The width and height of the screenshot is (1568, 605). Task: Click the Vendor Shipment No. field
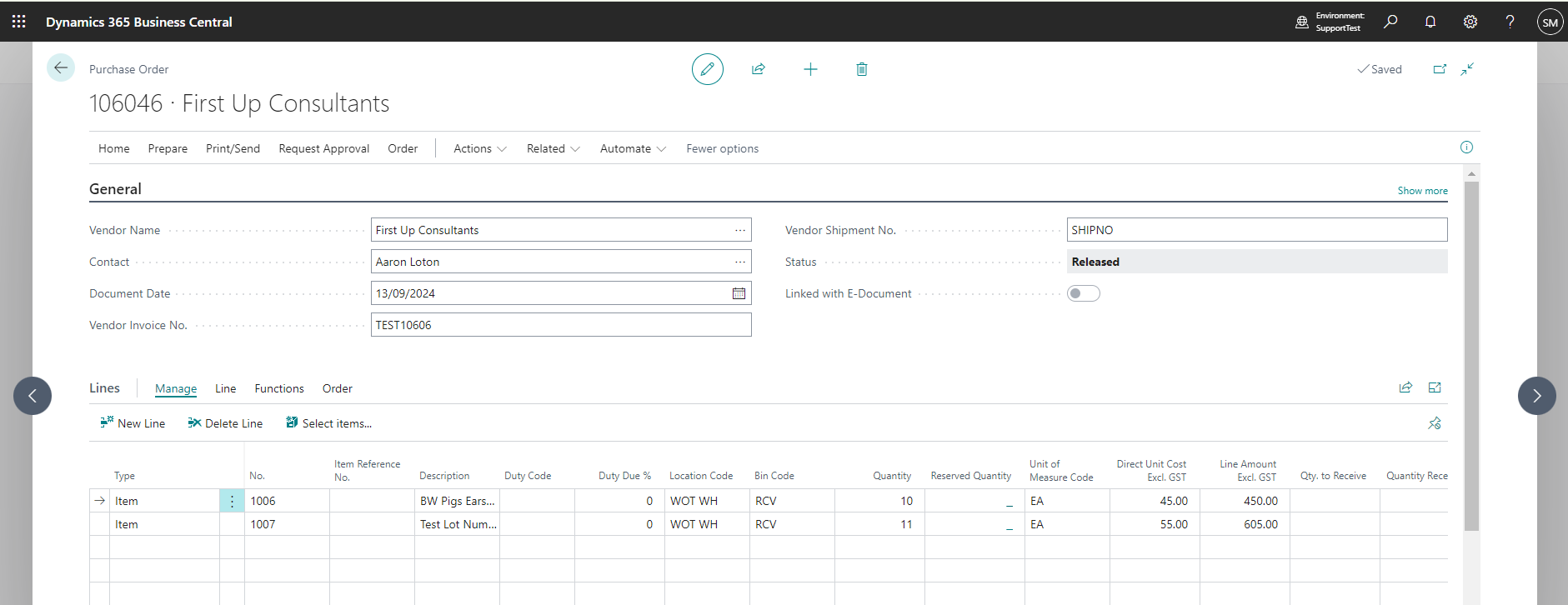pos(1257,230)
